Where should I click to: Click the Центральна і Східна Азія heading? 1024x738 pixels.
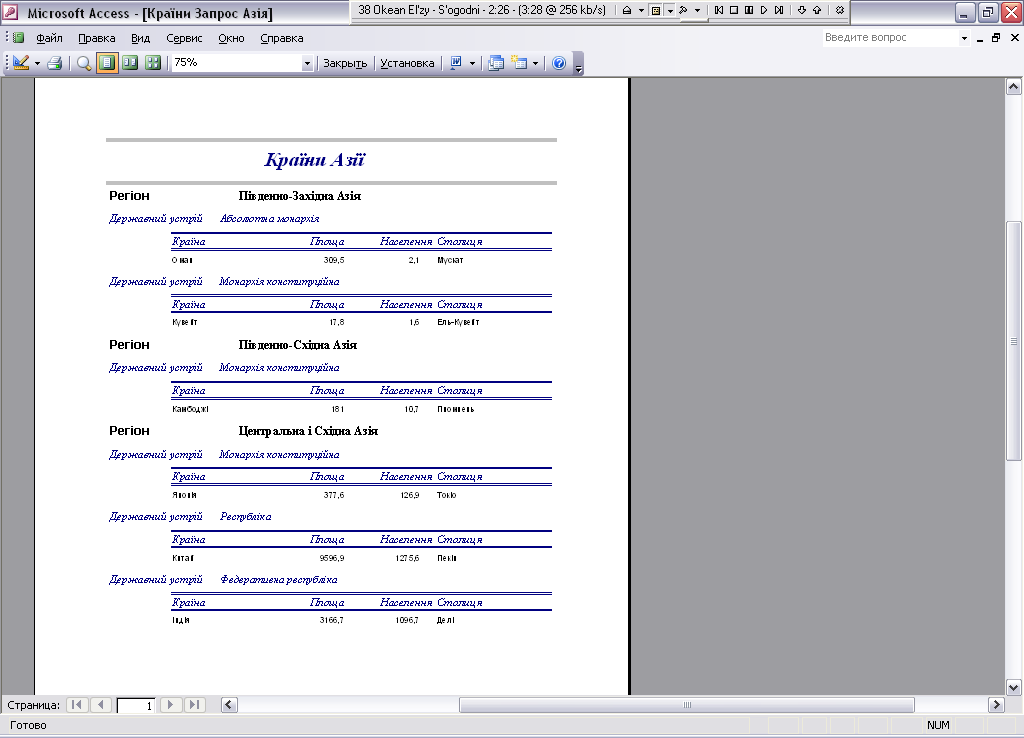308,431
